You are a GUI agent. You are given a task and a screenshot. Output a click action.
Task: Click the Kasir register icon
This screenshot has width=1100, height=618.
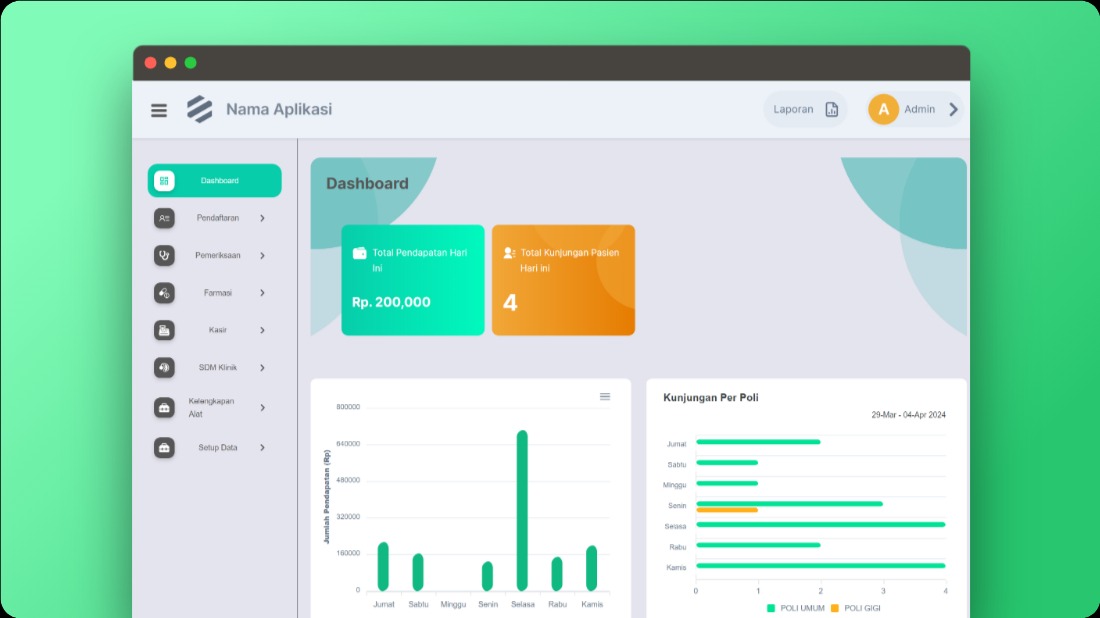point(164,330)
